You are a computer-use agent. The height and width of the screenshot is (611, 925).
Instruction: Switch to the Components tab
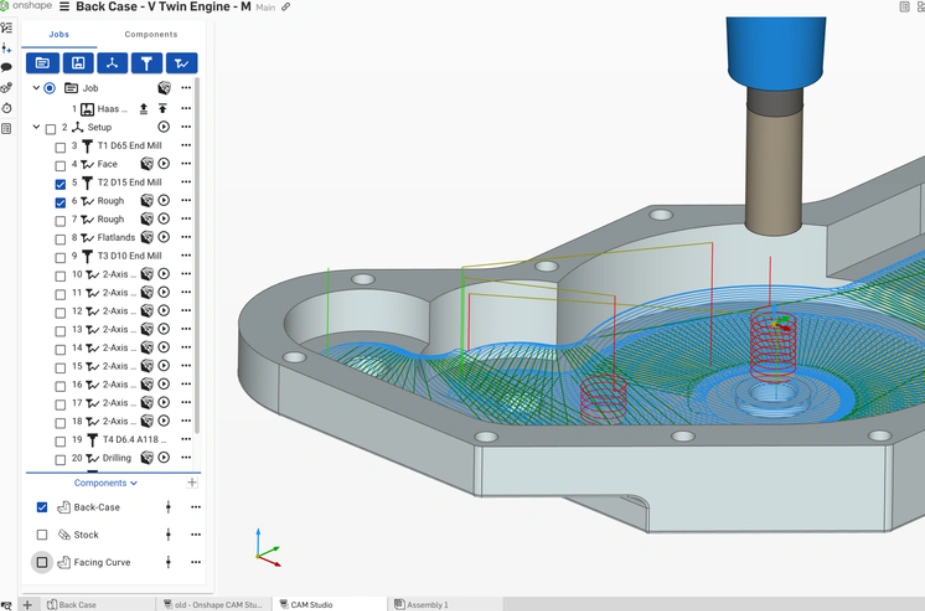151,33
